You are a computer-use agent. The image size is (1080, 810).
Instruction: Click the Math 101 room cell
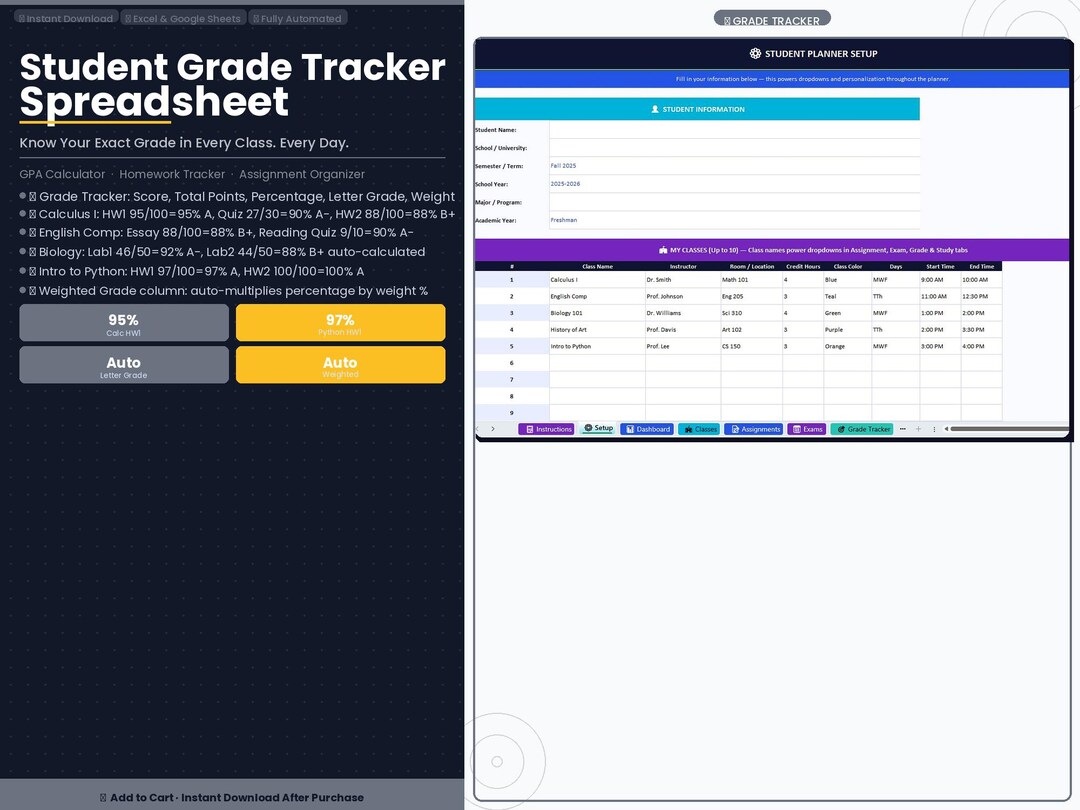pos(751,280)
